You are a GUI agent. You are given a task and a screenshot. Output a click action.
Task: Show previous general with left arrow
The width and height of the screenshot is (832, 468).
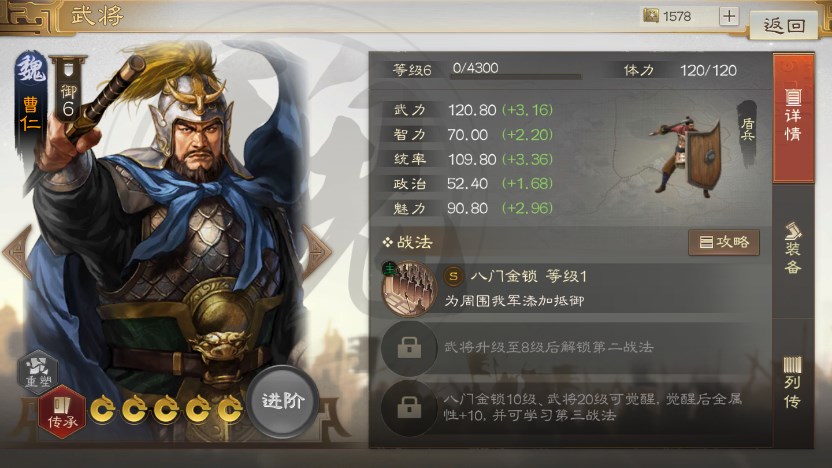coord(18,252)
